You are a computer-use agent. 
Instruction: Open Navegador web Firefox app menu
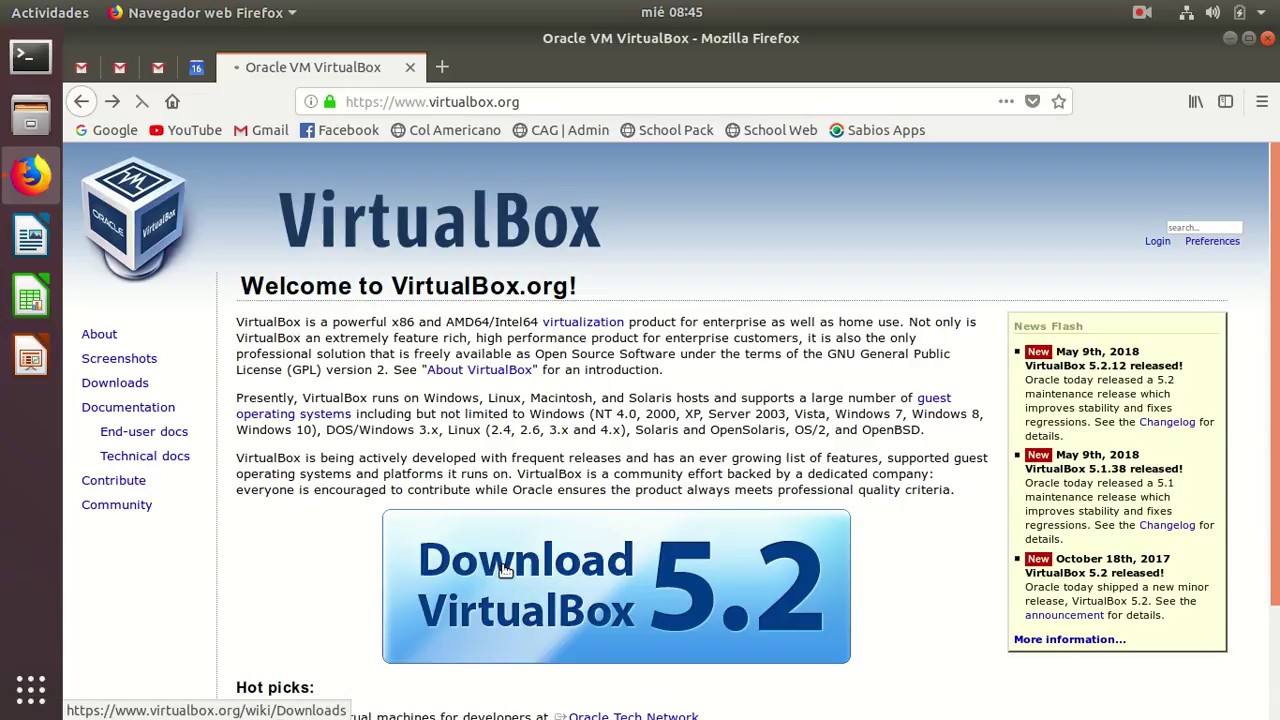click(202, 13)
